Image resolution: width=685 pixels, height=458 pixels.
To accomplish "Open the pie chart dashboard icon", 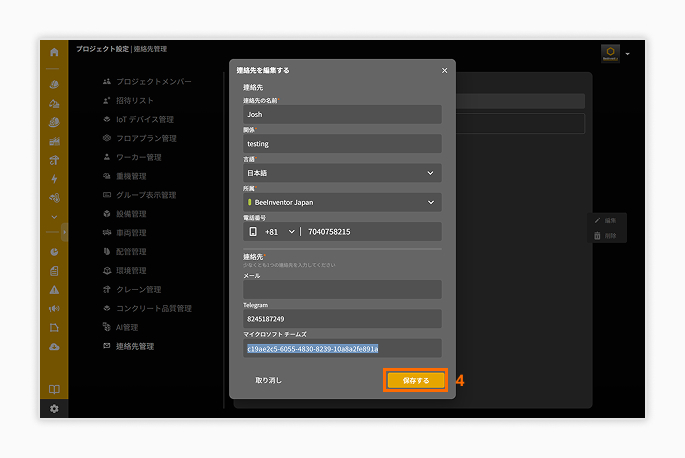I will 54,252.
